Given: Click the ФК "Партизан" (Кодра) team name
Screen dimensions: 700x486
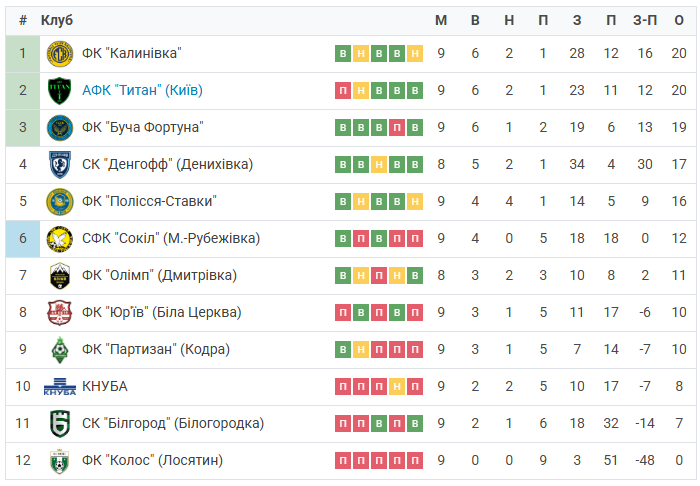Looking at the screenshot, I should click(x=156, y=349).
